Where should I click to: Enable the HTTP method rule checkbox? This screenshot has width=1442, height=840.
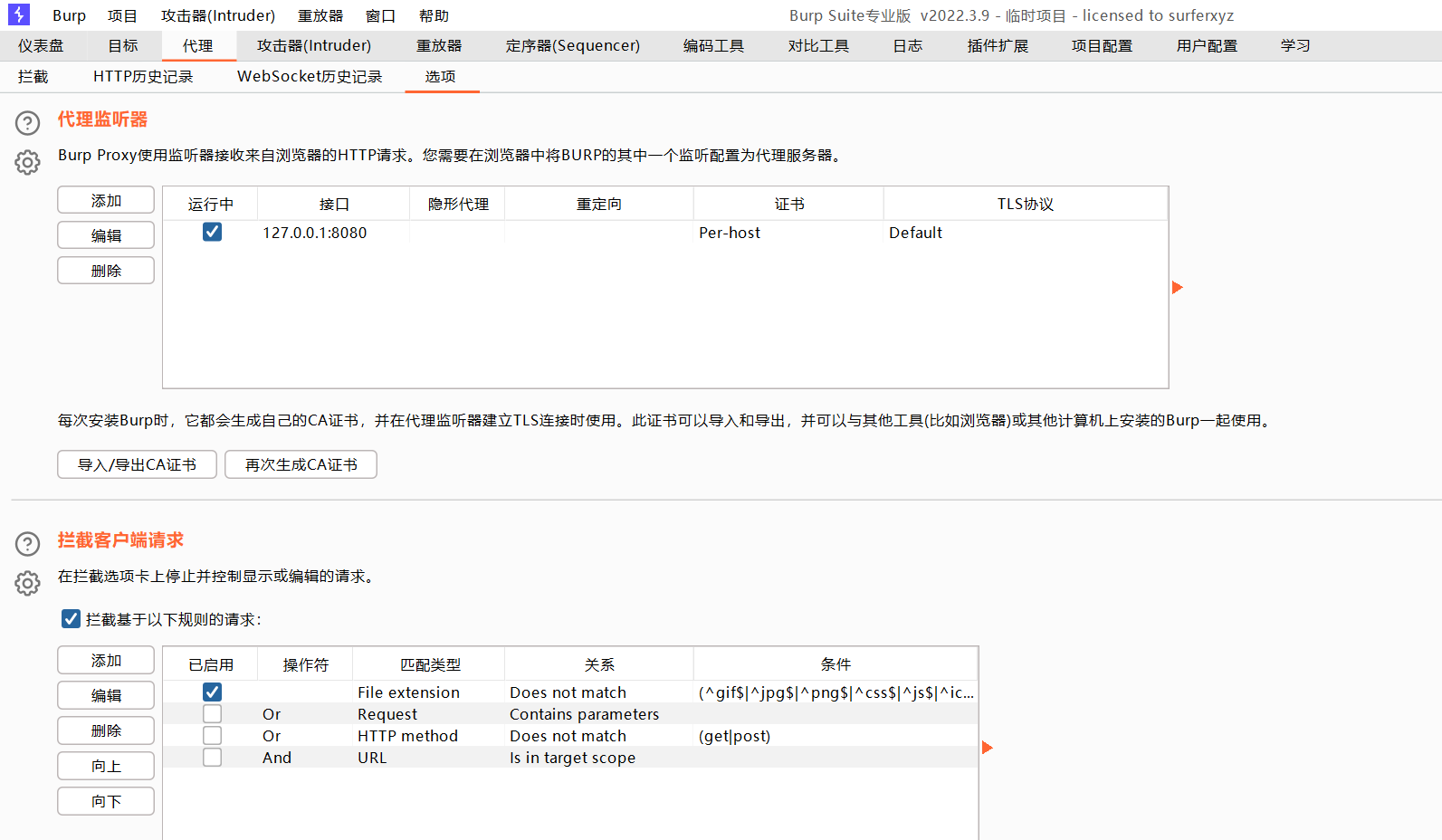pyautogui.click(x=212, y=736)
